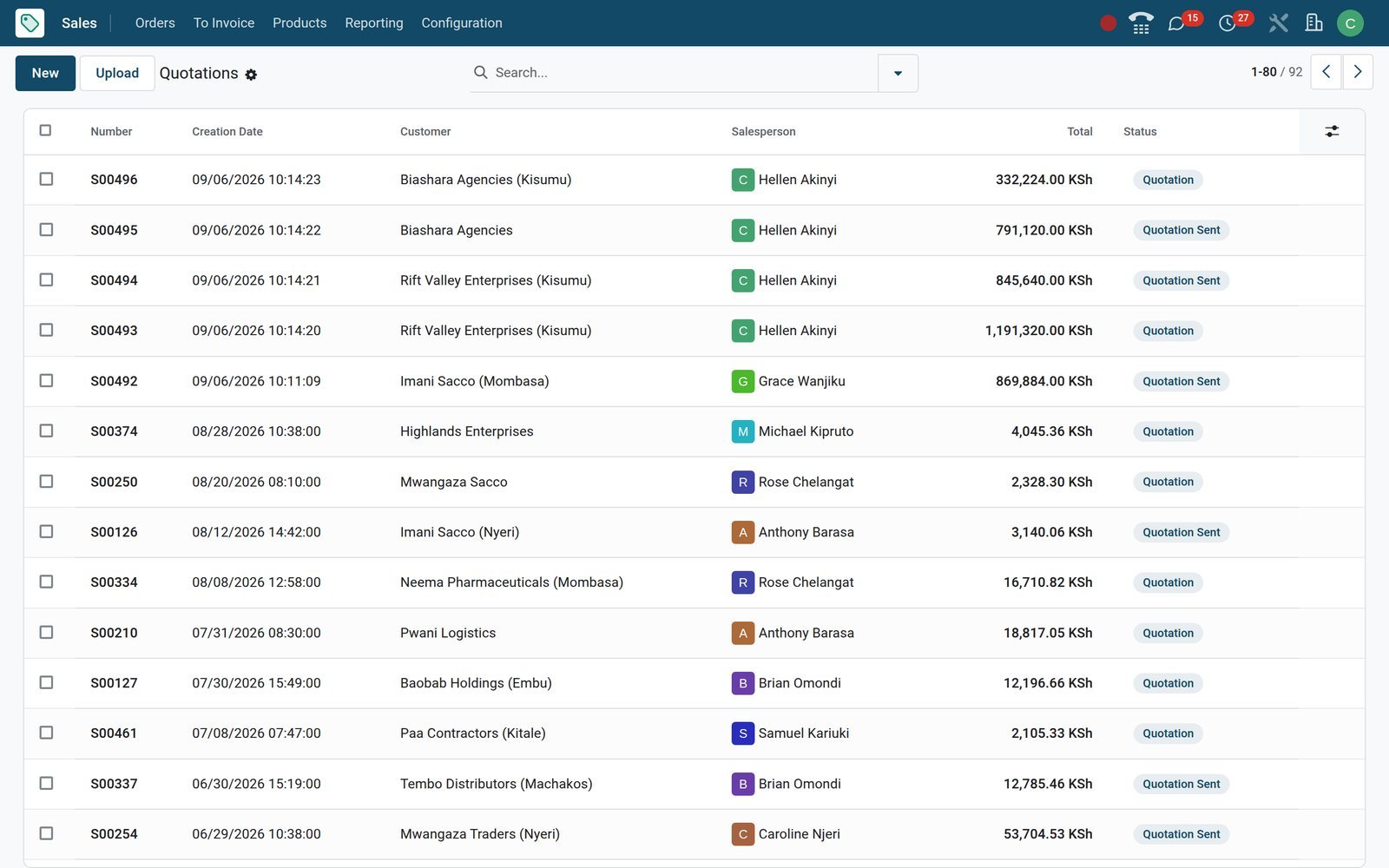Click the 1-80 / 92 pager counter

[x=1276, y=72]
